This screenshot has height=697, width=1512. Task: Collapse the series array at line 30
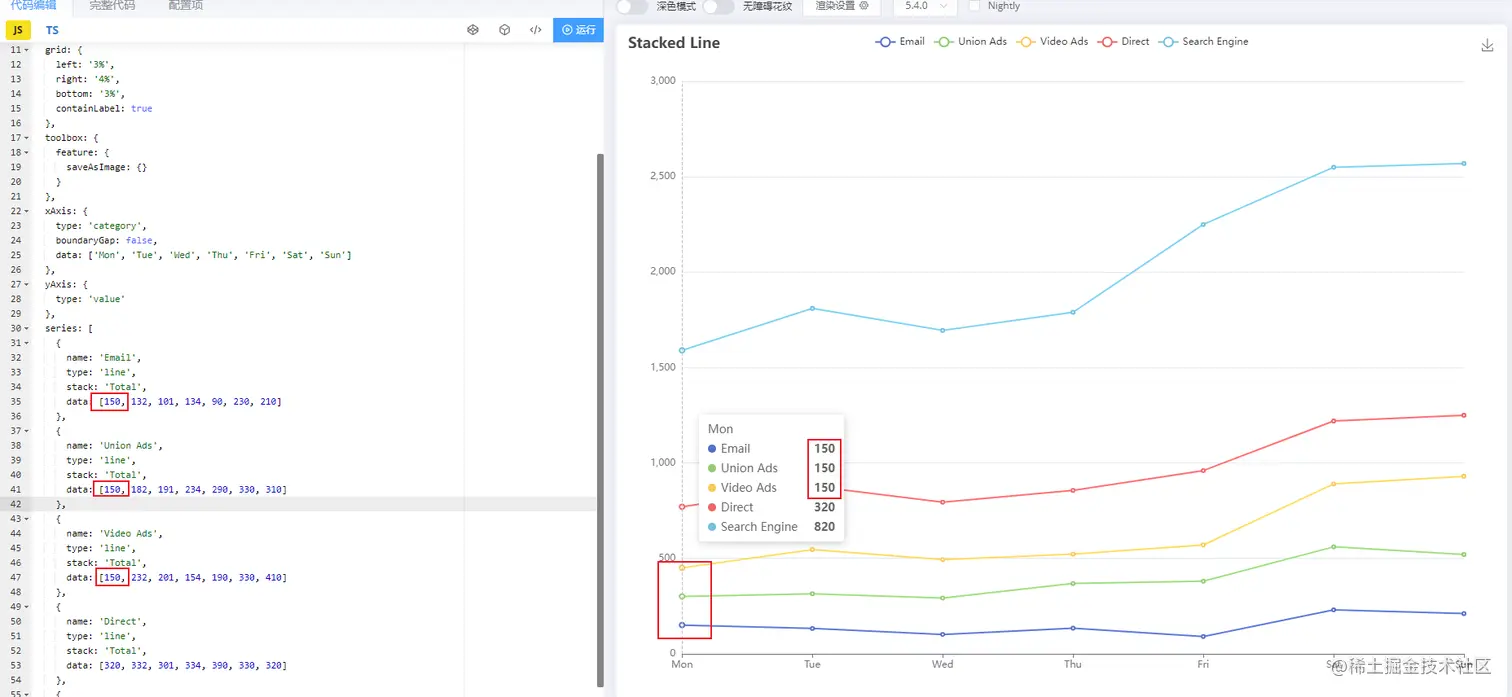(x=26, y=328)
